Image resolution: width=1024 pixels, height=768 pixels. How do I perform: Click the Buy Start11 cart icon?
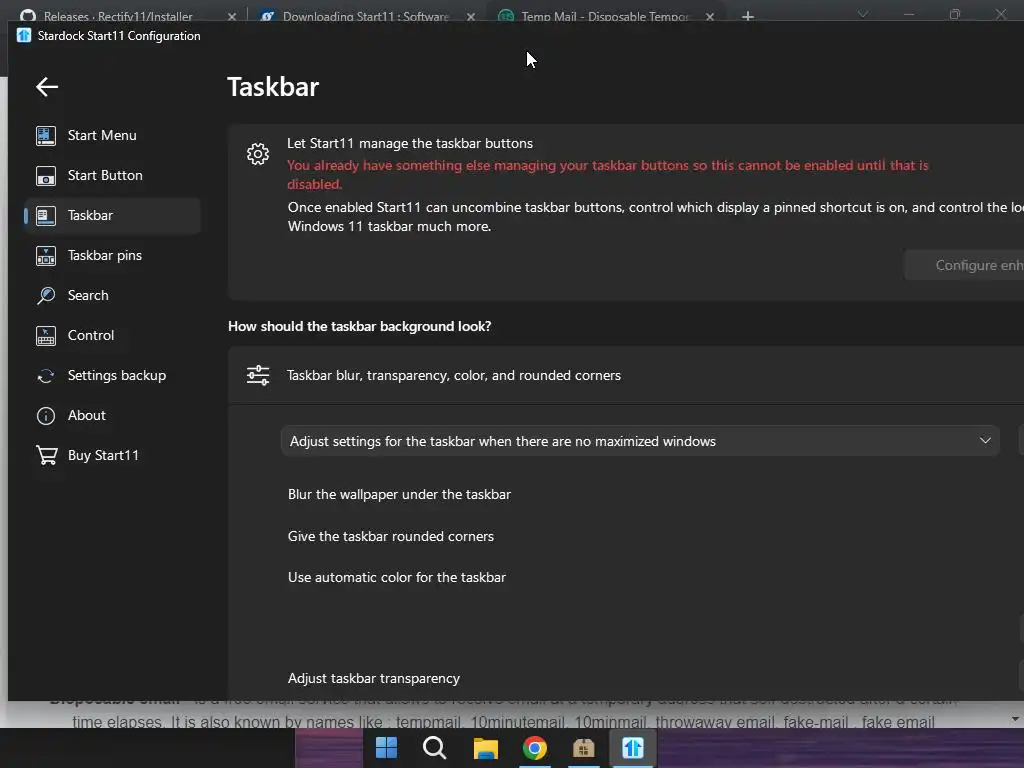click(46, 455)
